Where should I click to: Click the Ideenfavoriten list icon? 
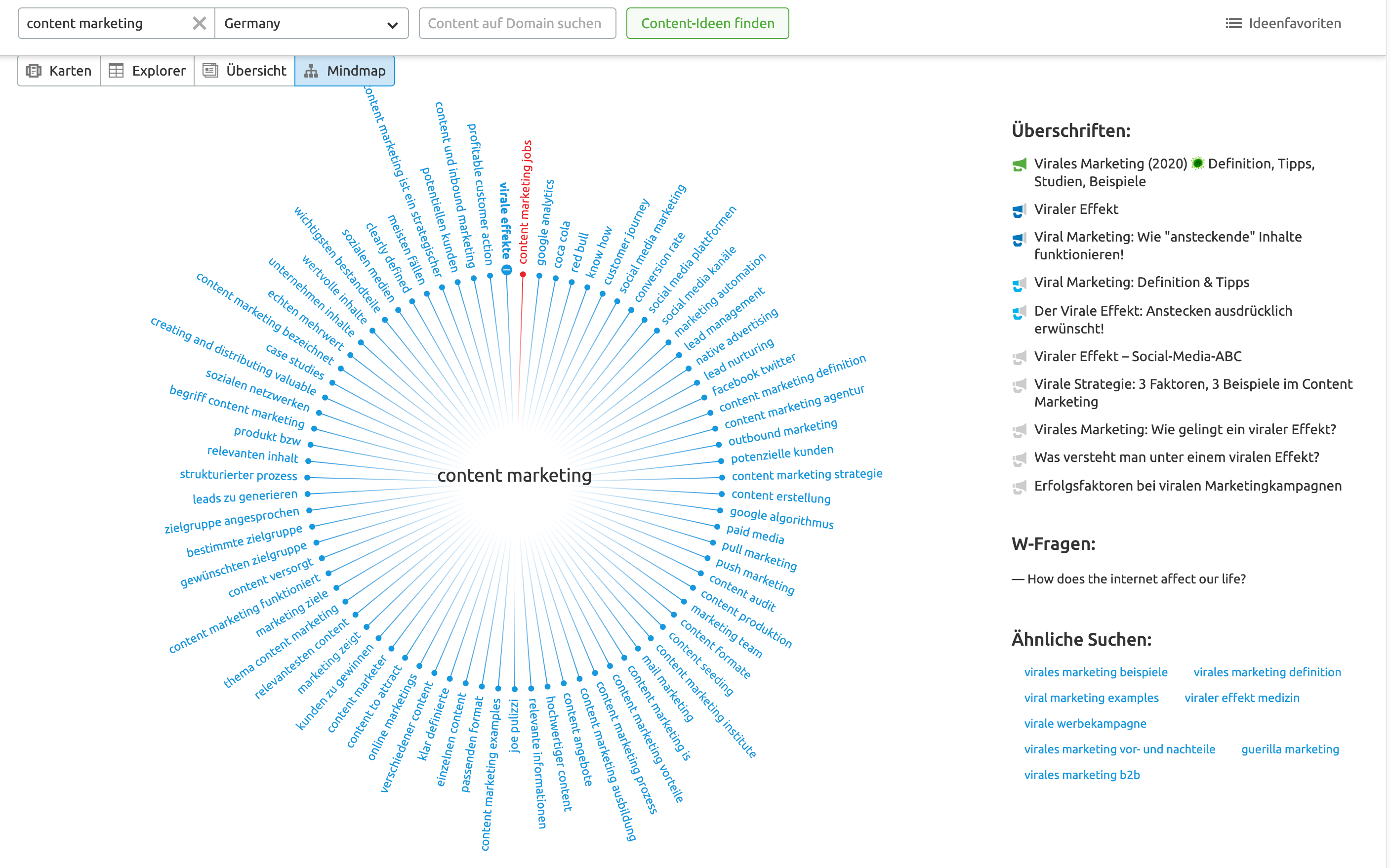(x=1232, y=22)
